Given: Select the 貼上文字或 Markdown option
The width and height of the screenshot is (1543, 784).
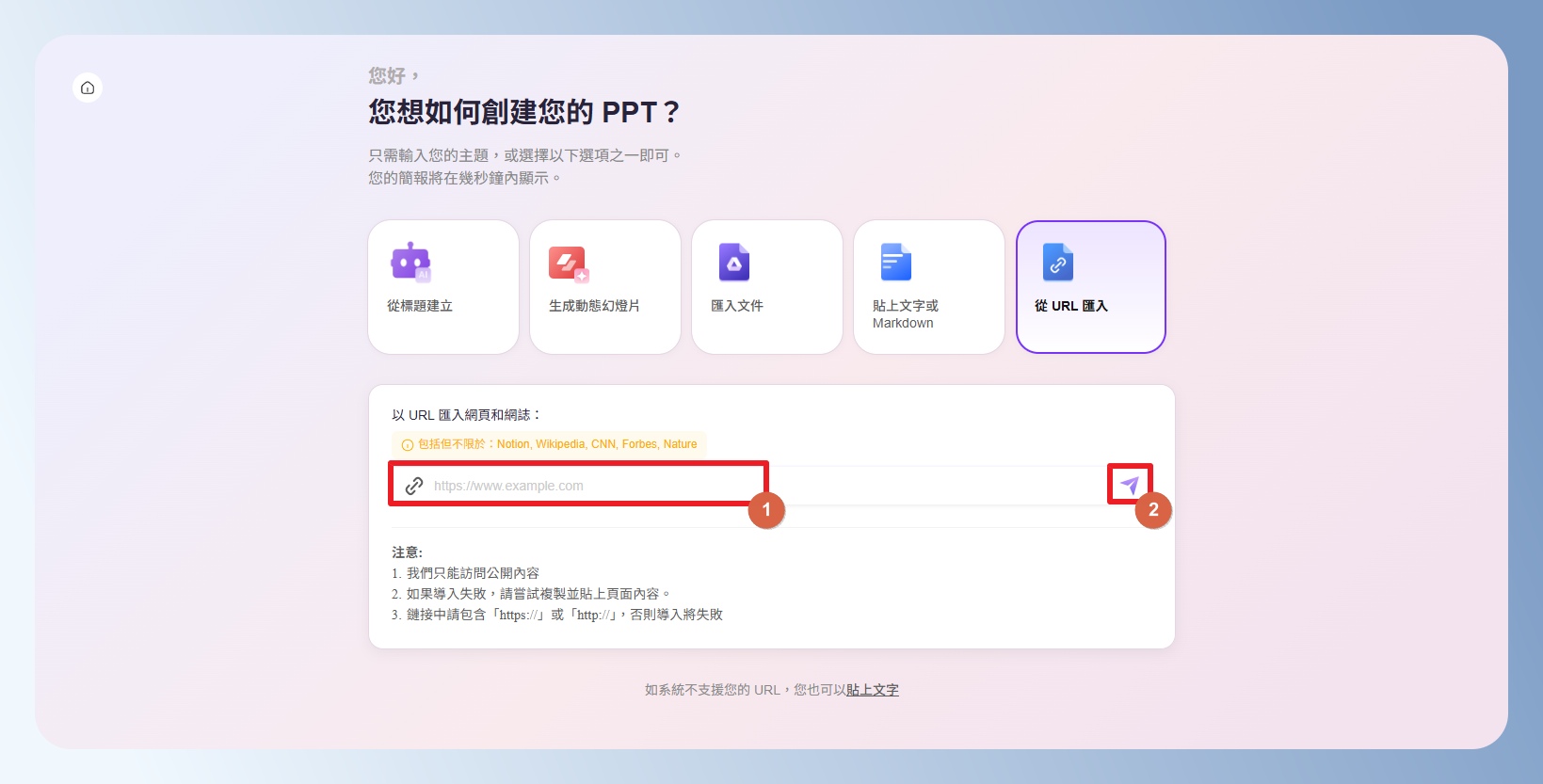Looking at the screenshot, I should click(929, 287).
